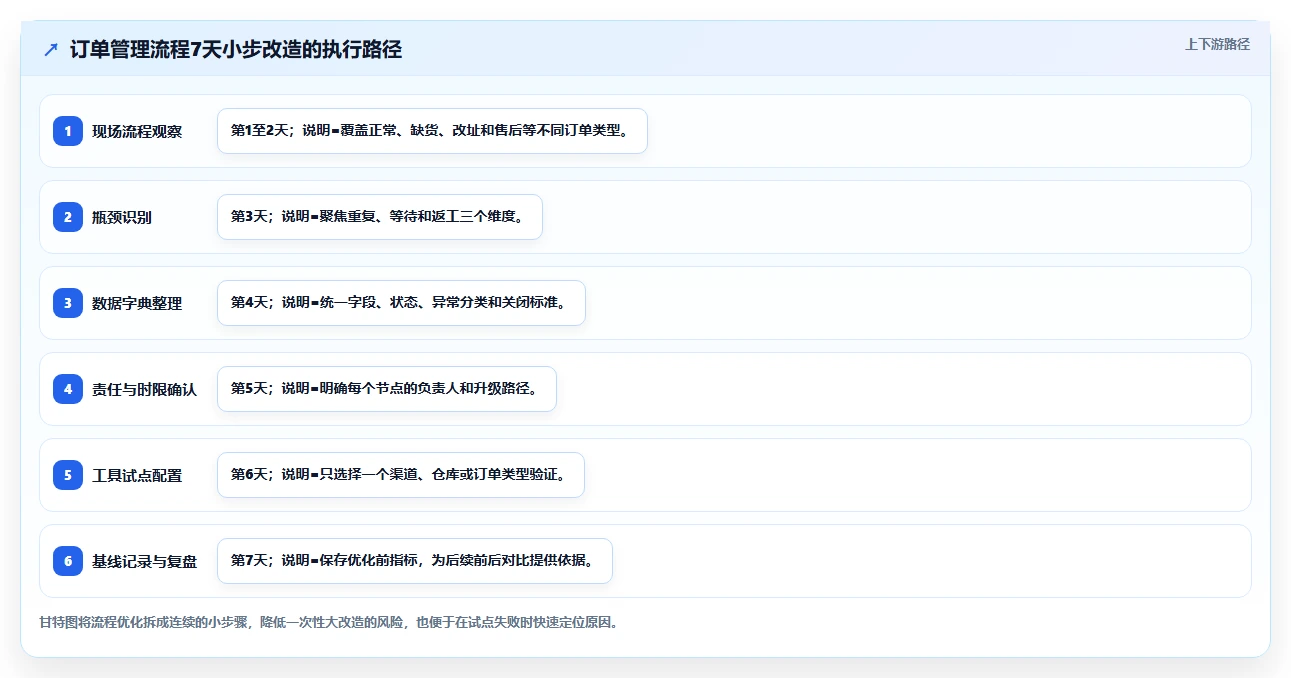Click step number badge 1
The height and width of the screenshot is (678, 1291).
click(68, 131)
